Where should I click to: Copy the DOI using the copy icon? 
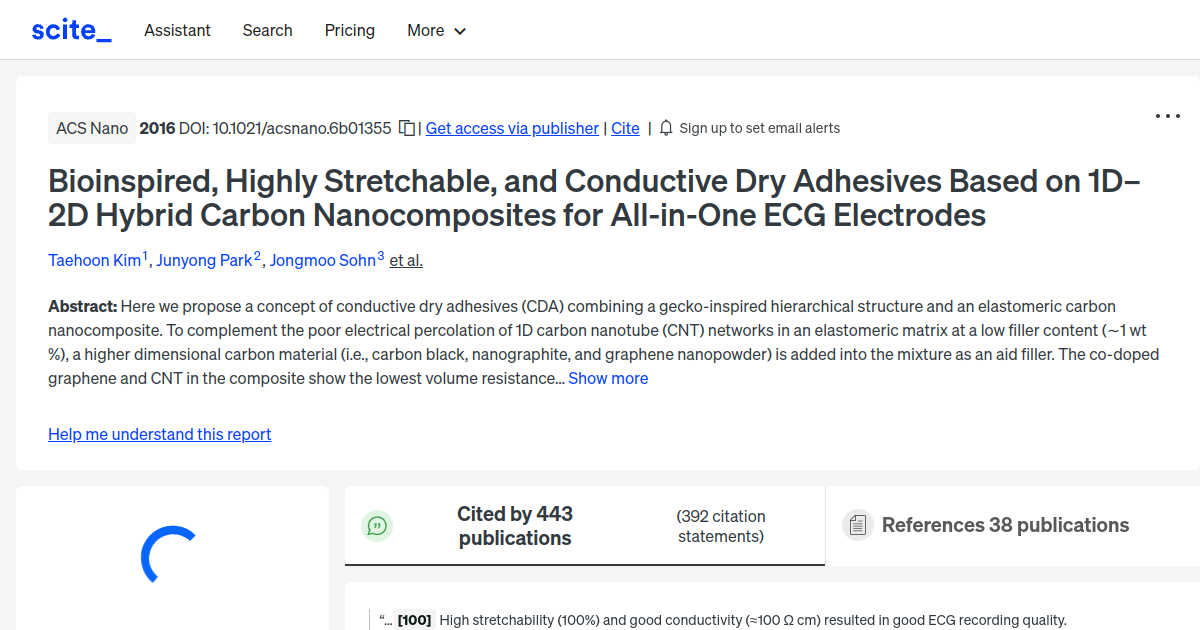[x=405, y=128]
